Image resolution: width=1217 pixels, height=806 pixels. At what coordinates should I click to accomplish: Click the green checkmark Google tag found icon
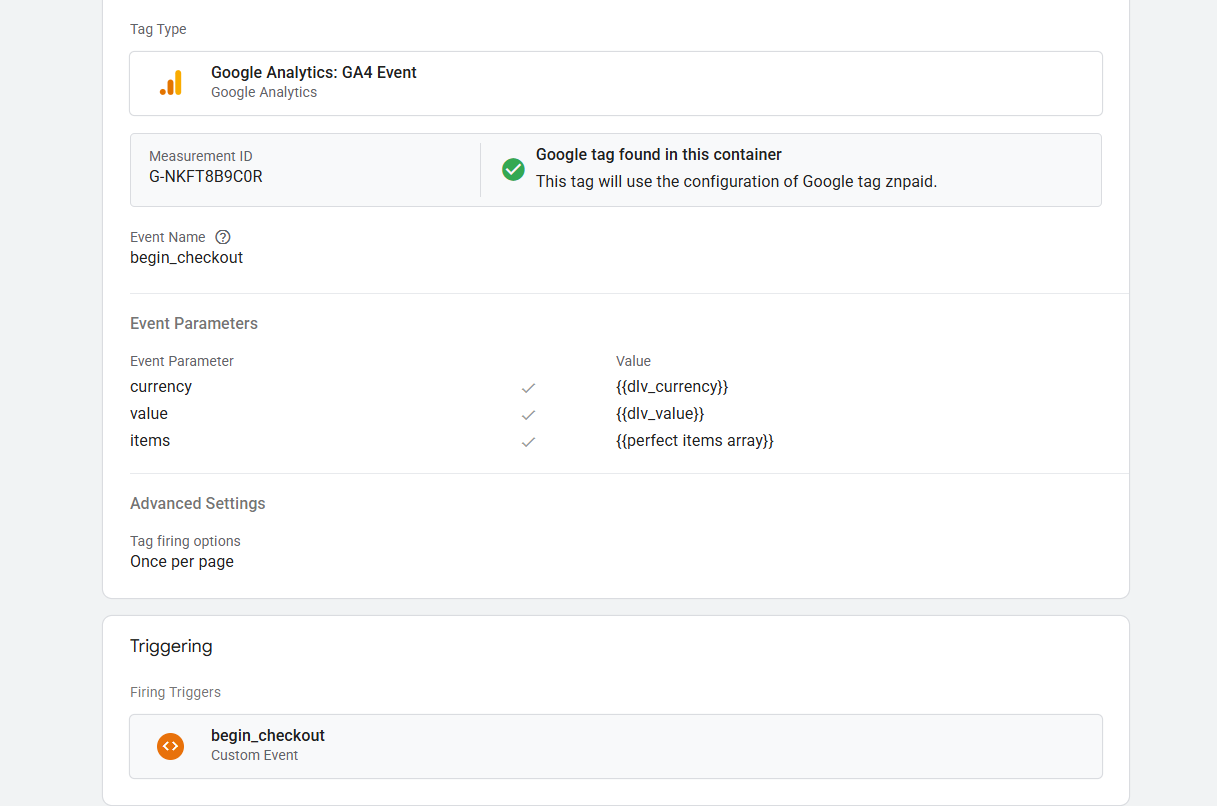tap(513, 169)
